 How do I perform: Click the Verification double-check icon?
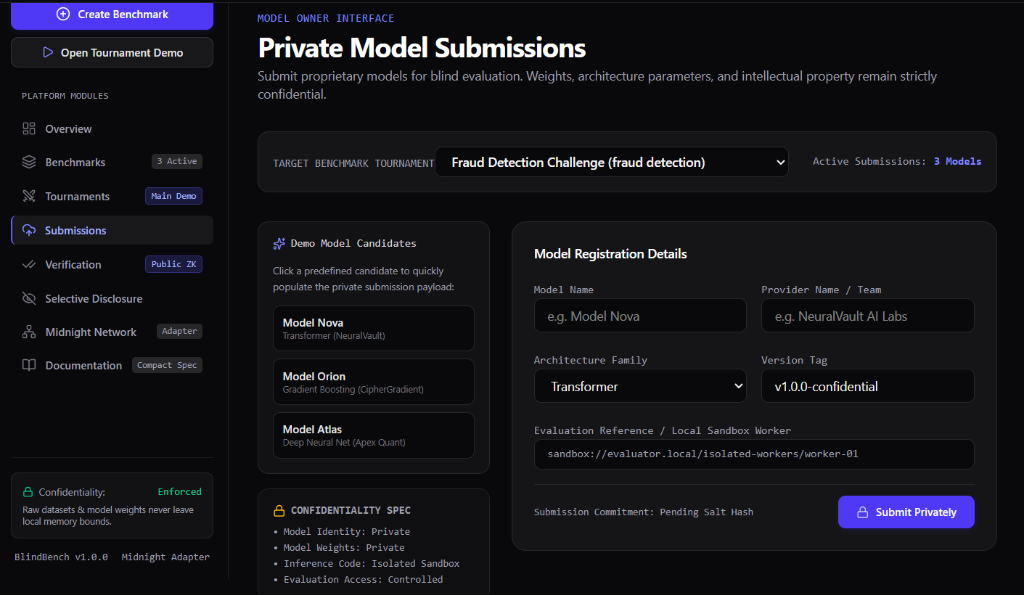pos(29,265)
